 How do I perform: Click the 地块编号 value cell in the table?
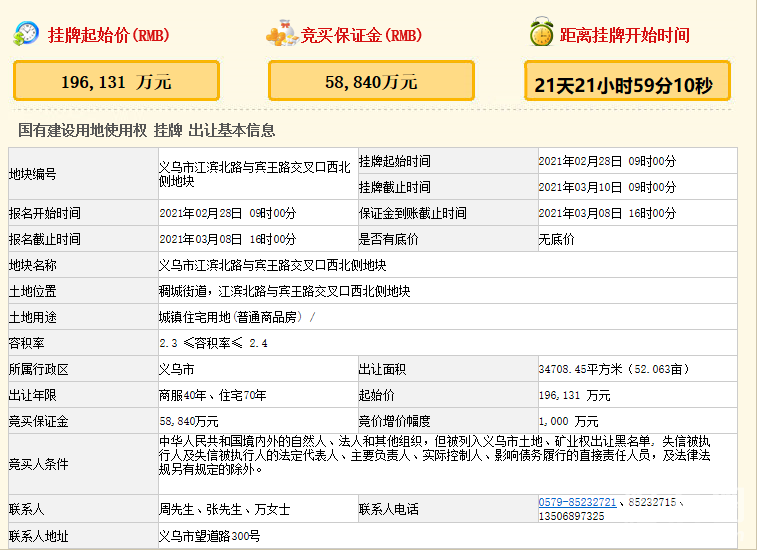[x=255, y=174]
